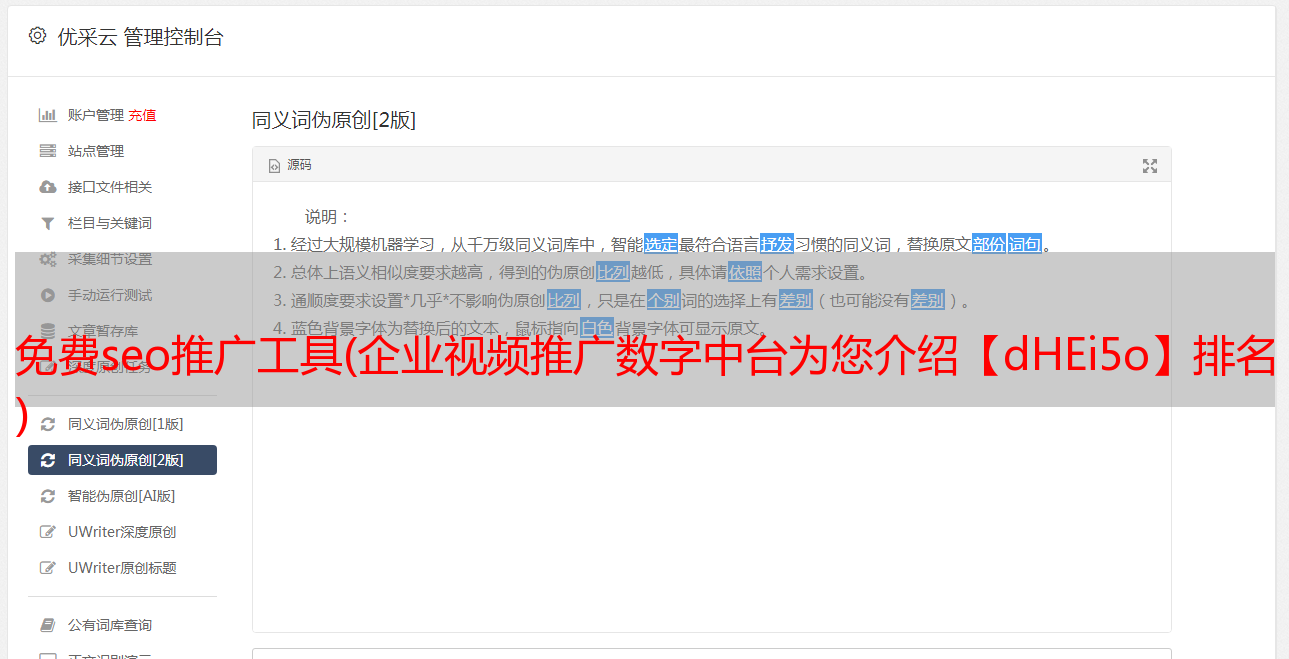Screen dimensions: 1289x659
Task: Open the UWriter原创标题 page
Action: (x=122, y=568)
